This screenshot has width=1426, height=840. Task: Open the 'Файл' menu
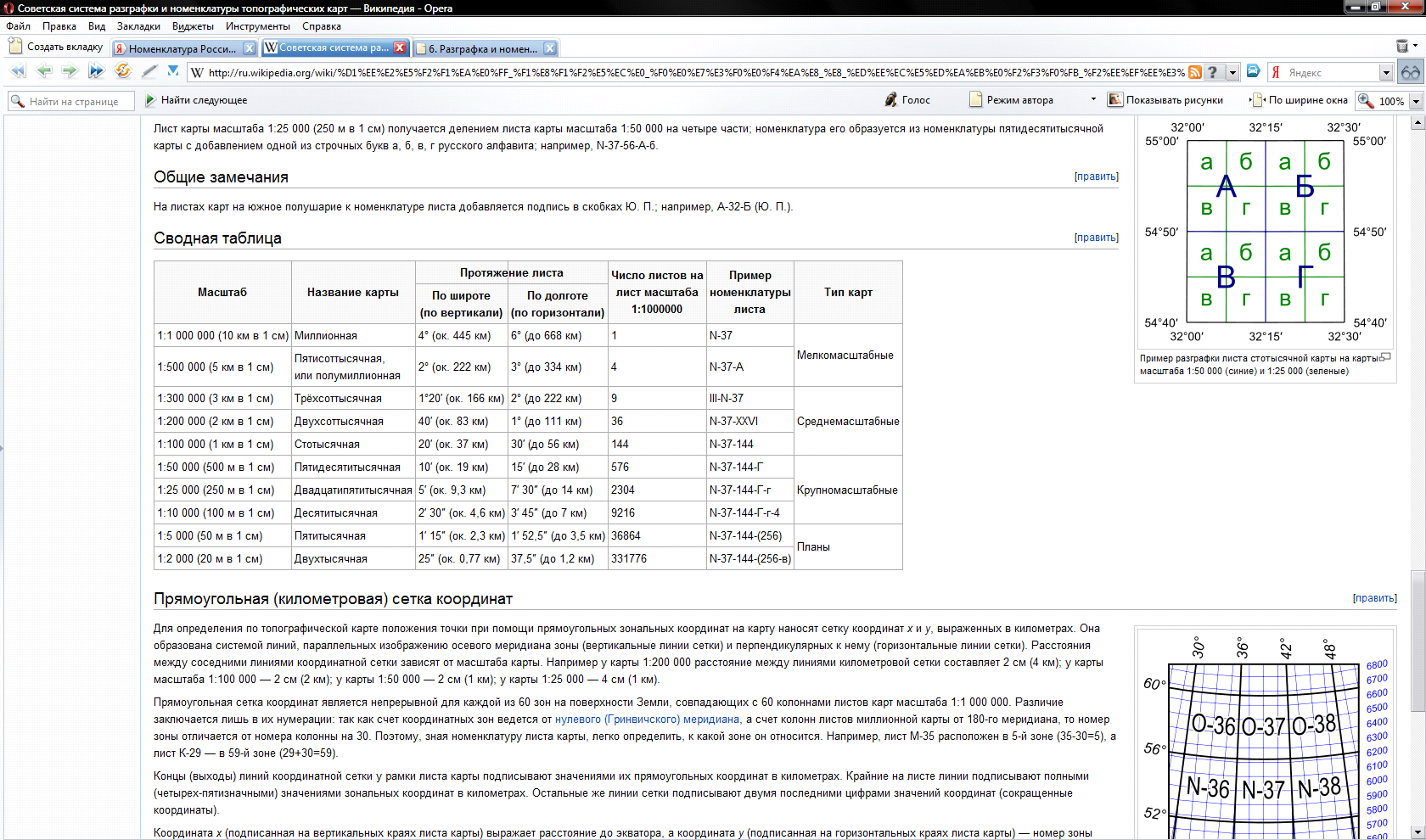point(19,26)
